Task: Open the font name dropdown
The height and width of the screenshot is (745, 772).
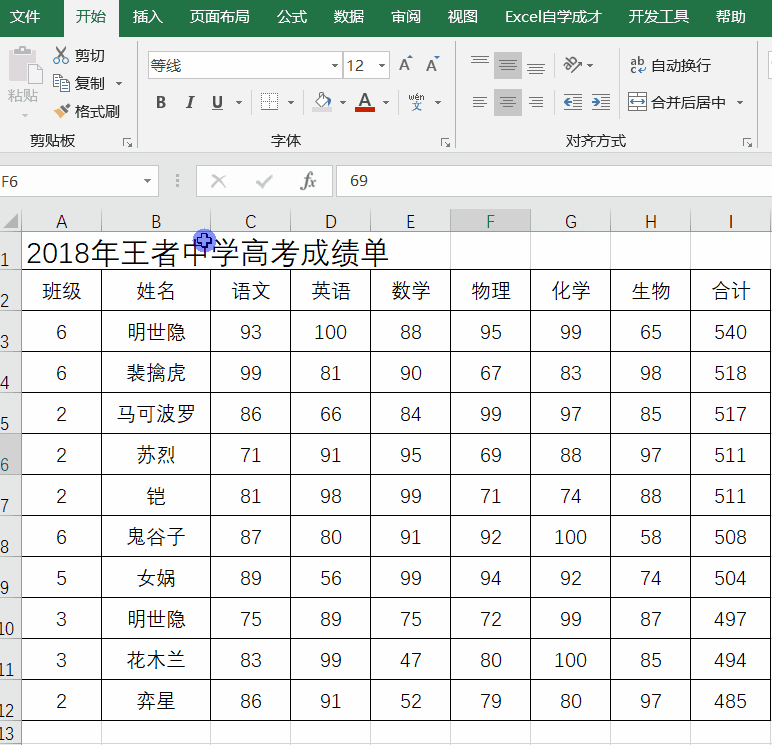Action: pos(335,66)
